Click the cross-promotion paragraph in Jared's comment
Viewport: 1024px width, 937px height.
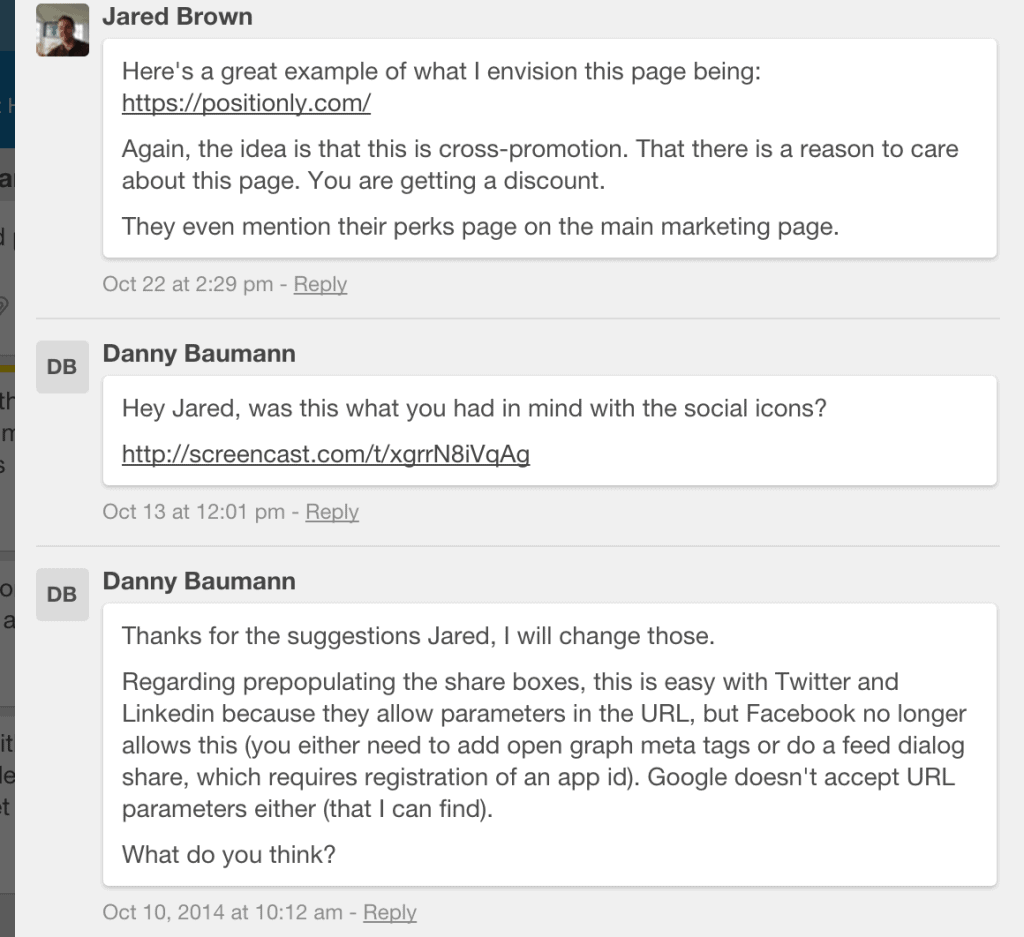tap(540, 165)
